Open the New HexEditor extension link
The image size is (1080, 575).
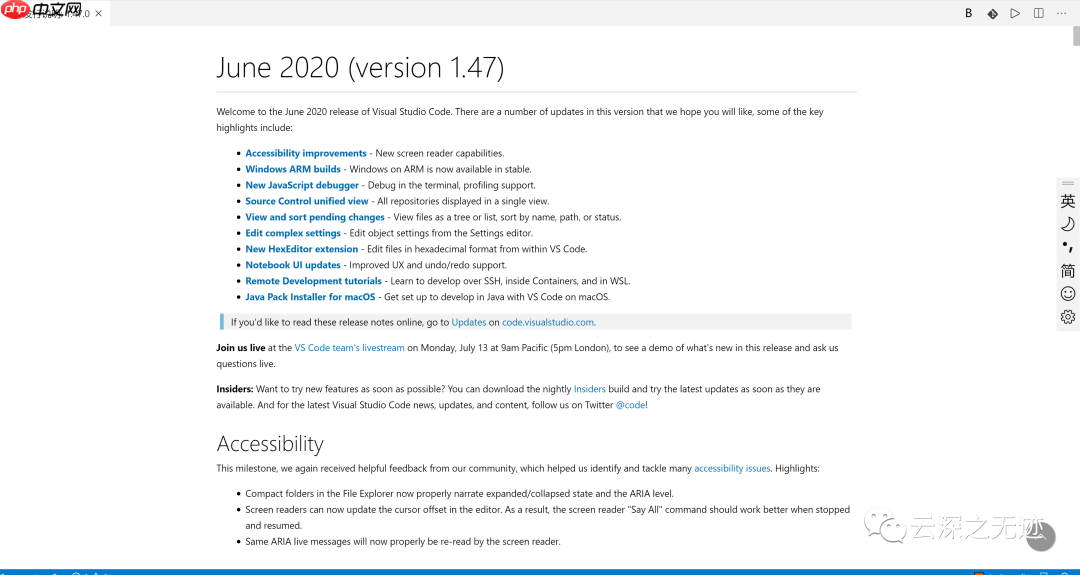(302, 249)
